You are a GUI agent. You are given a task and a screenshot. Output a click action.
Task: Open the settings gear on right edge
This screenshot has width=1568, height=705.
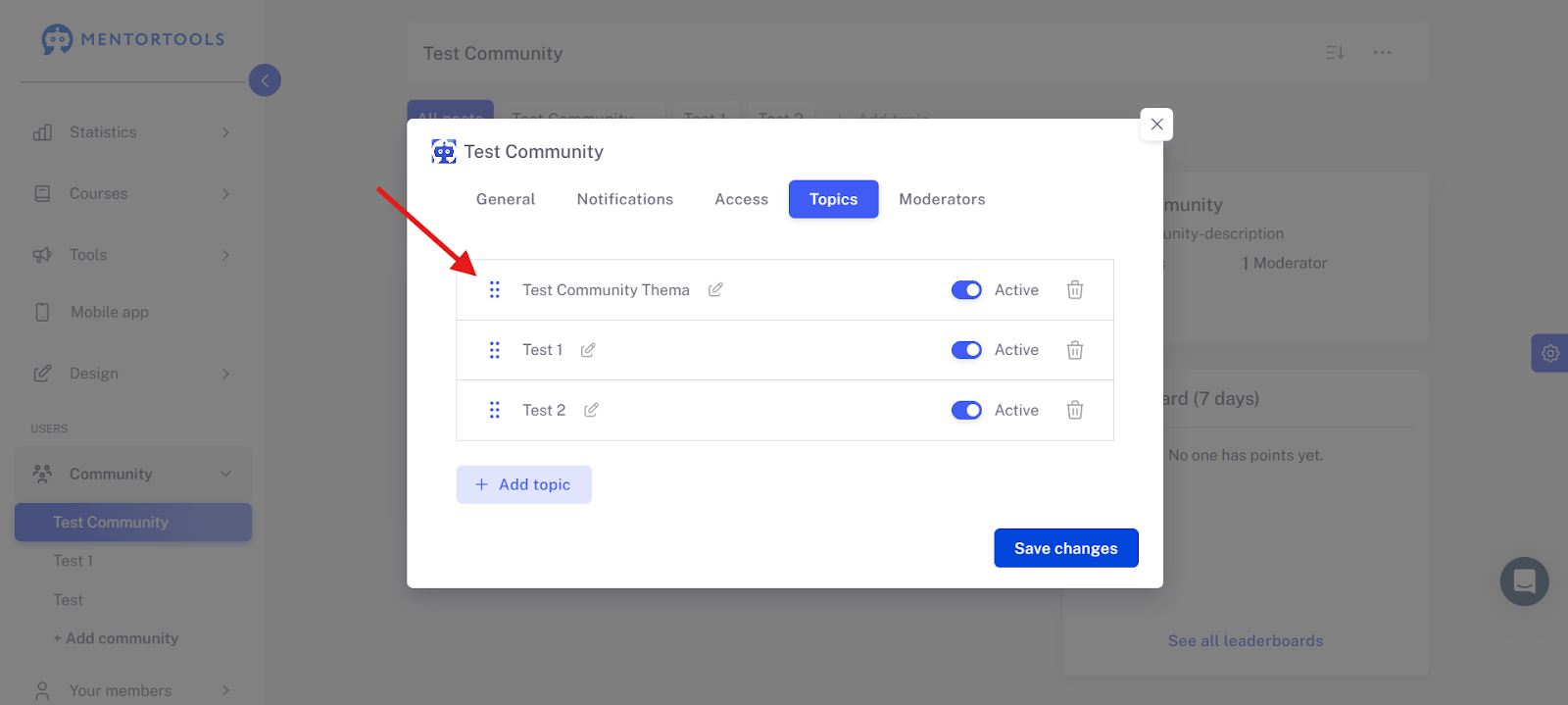pyautogui.click(x=1550, y=353)
